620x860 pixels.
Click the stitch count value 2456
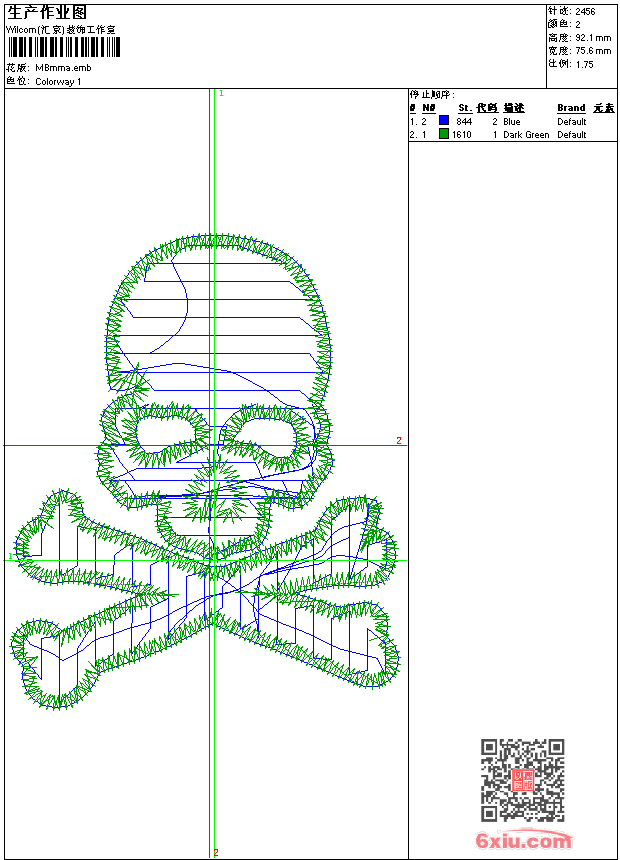pos(585,11)
